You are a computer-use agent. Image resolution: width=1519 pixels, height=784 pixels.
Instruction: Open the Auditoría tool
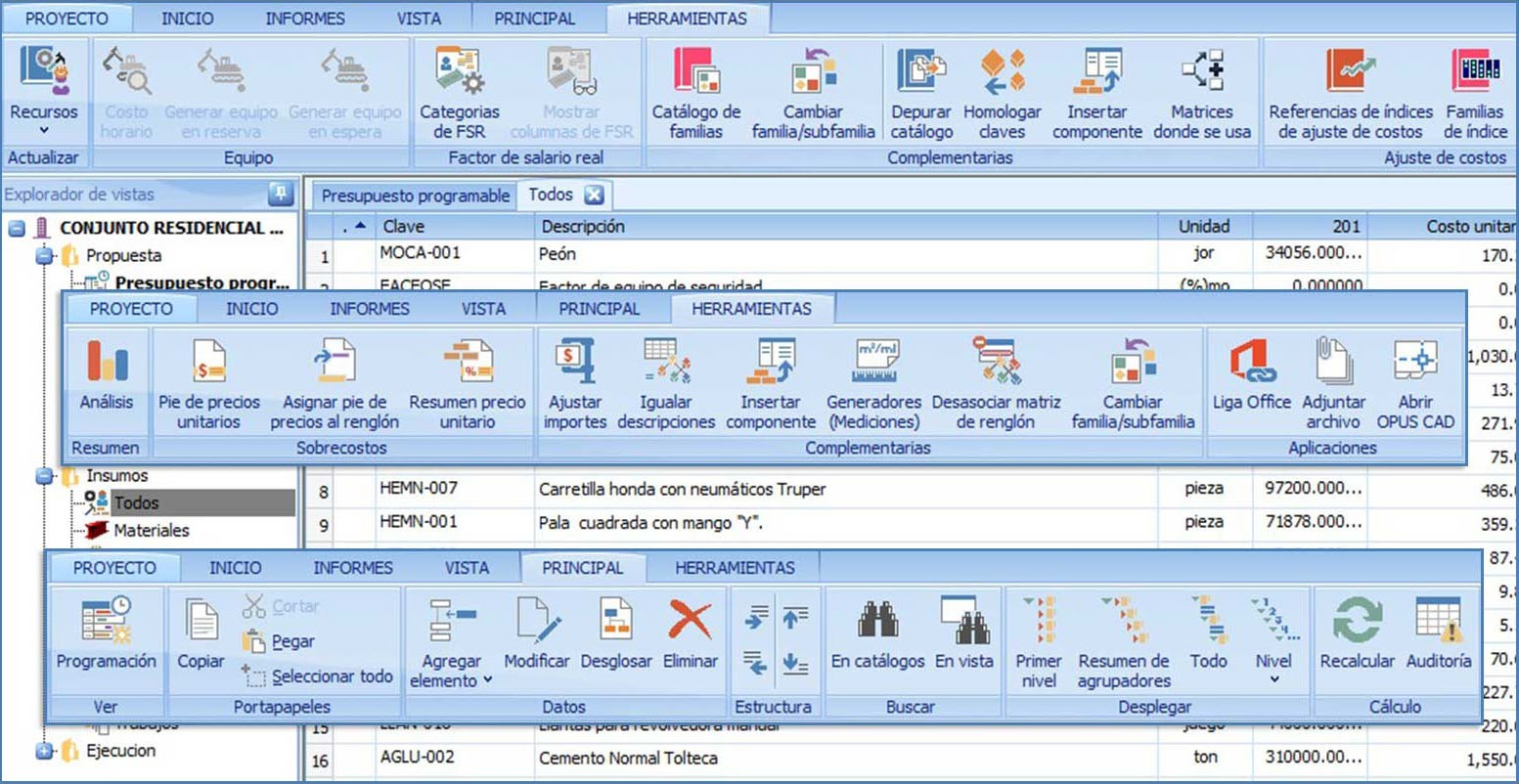[1438, 635]
